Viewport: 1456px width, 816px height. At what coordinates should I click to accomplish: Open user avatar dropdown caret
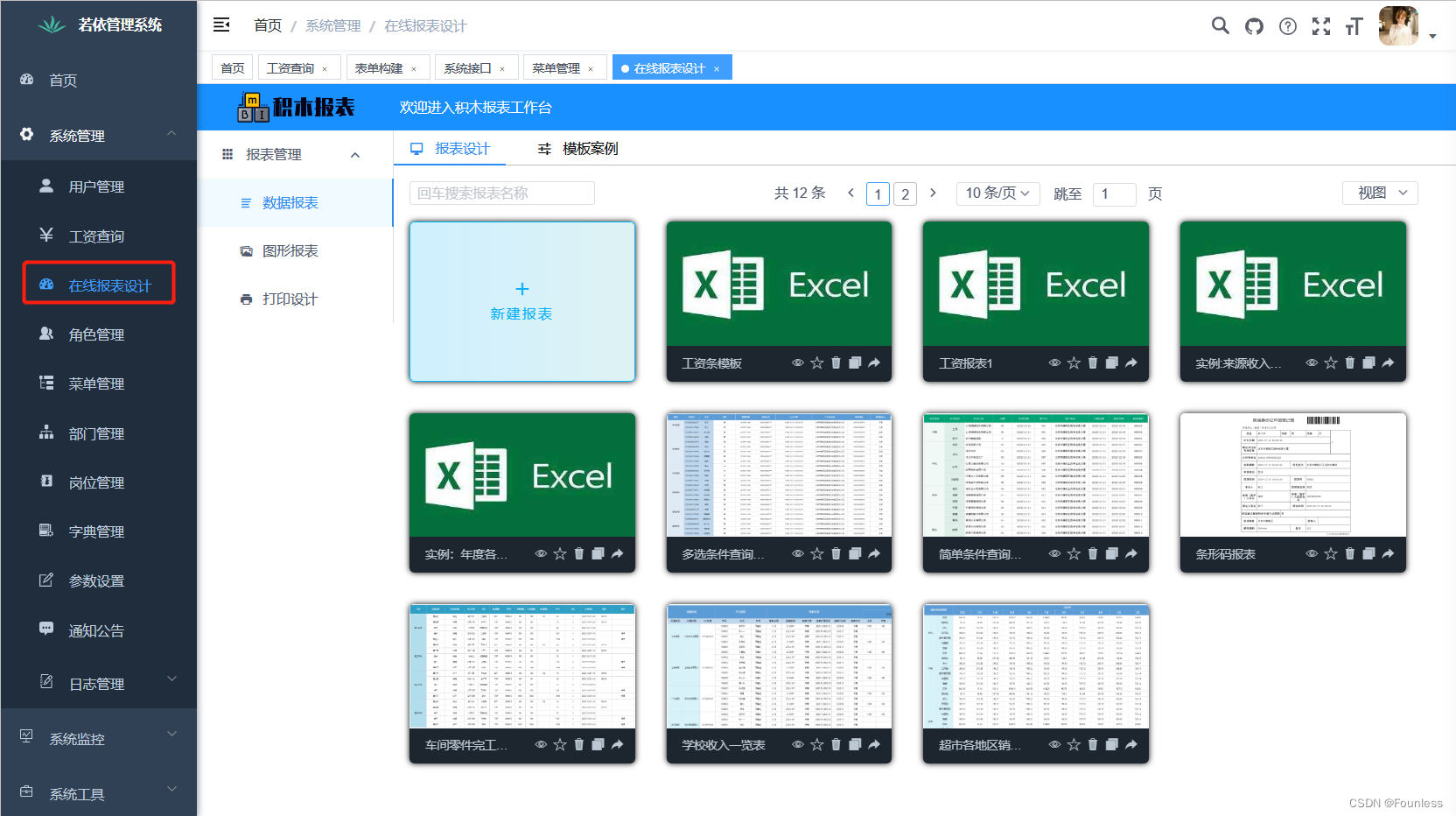pos(1432,37)
